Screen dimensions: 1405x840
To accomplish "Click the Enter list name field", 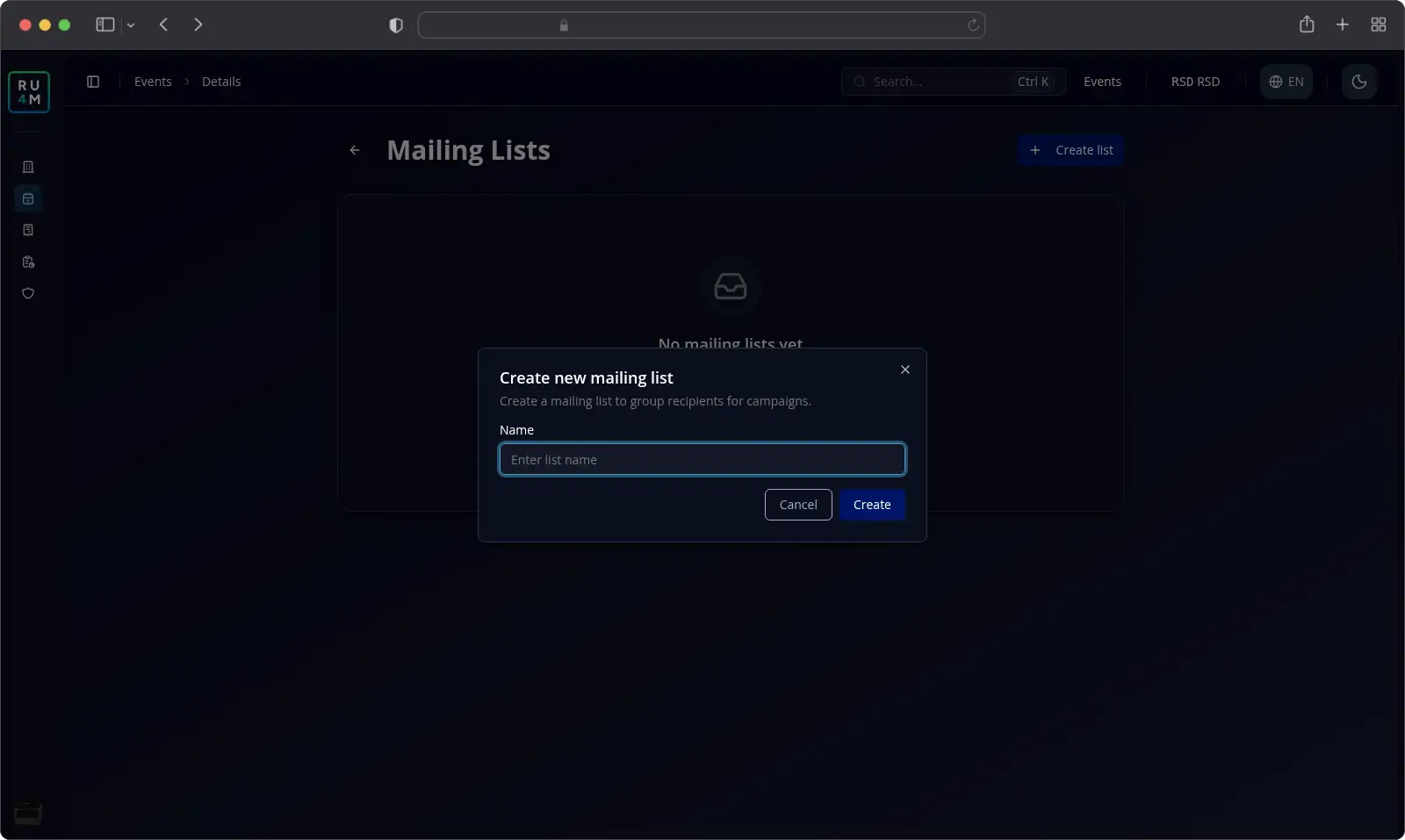I will point(702,459).
